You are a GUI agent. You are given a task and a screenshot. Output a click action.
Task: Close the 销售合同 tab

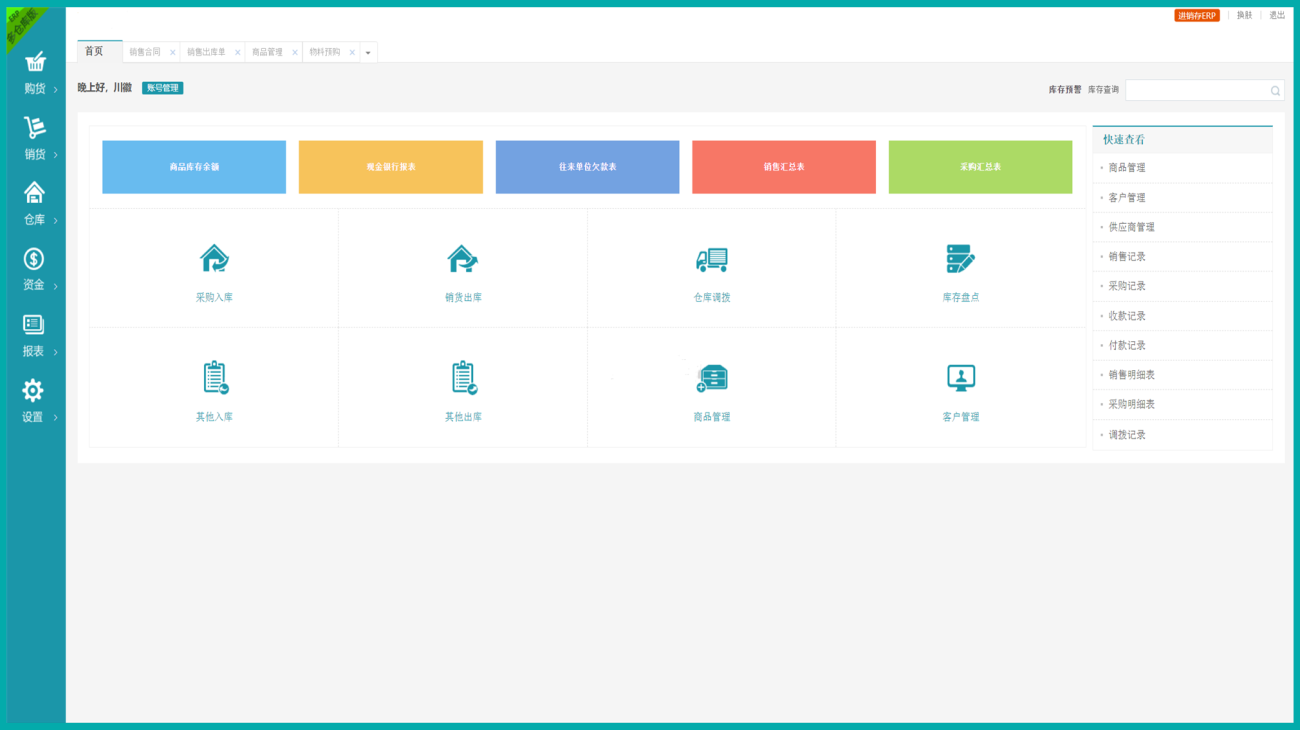pyautogui.click(x=173, y=53)
